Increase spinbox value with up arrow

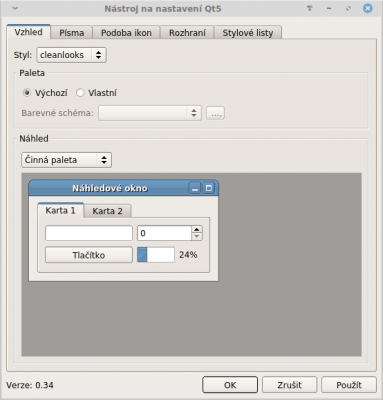[x=197, y=229]
